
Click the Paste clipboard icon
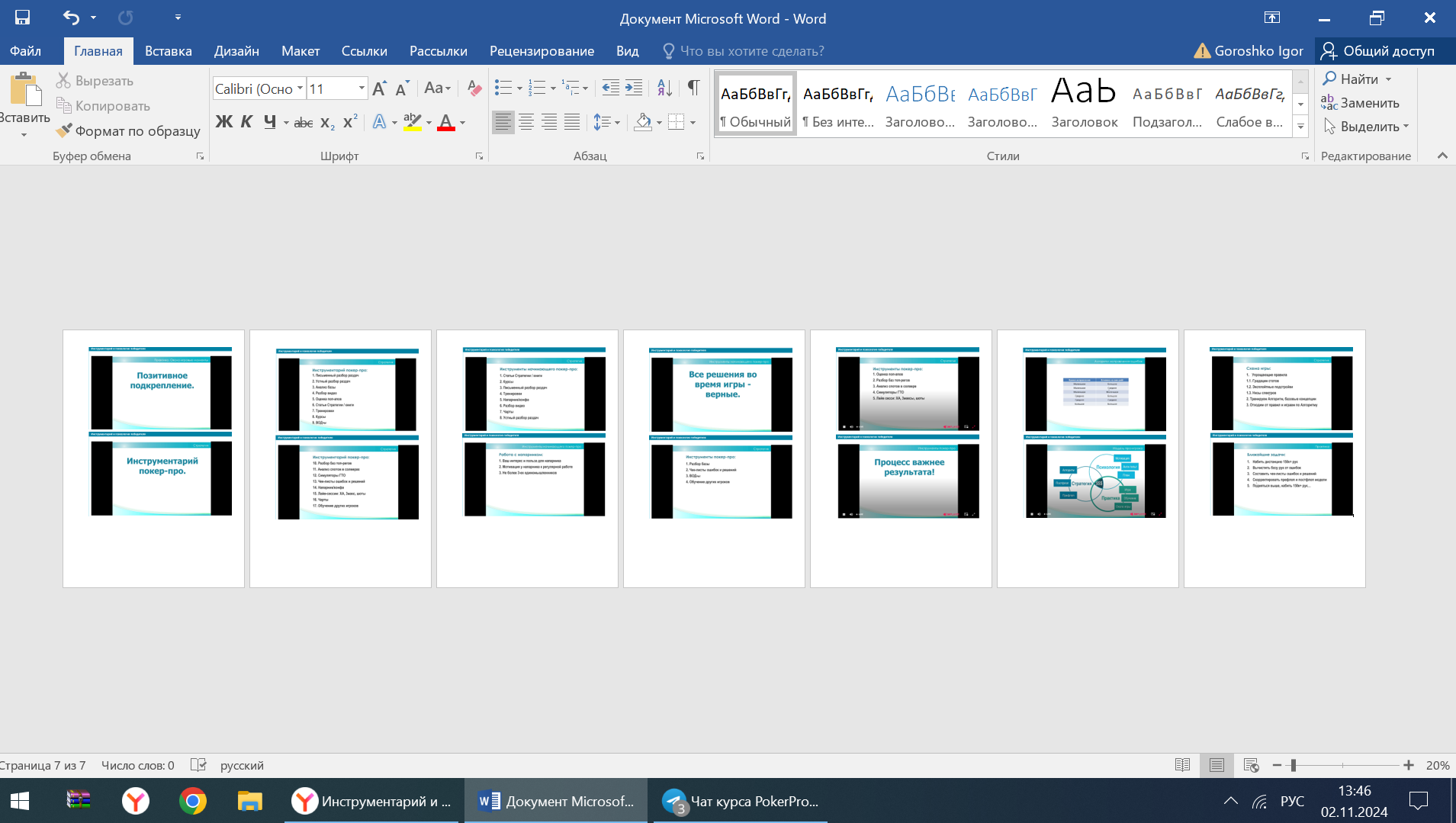click(25, 89)
